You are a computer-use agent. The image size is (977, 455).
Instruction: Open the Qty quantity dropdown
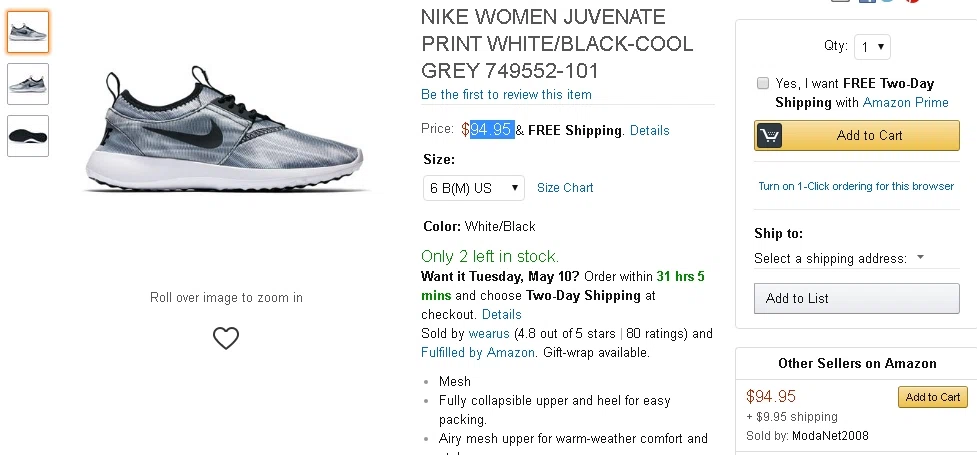(x=872, y=46)
